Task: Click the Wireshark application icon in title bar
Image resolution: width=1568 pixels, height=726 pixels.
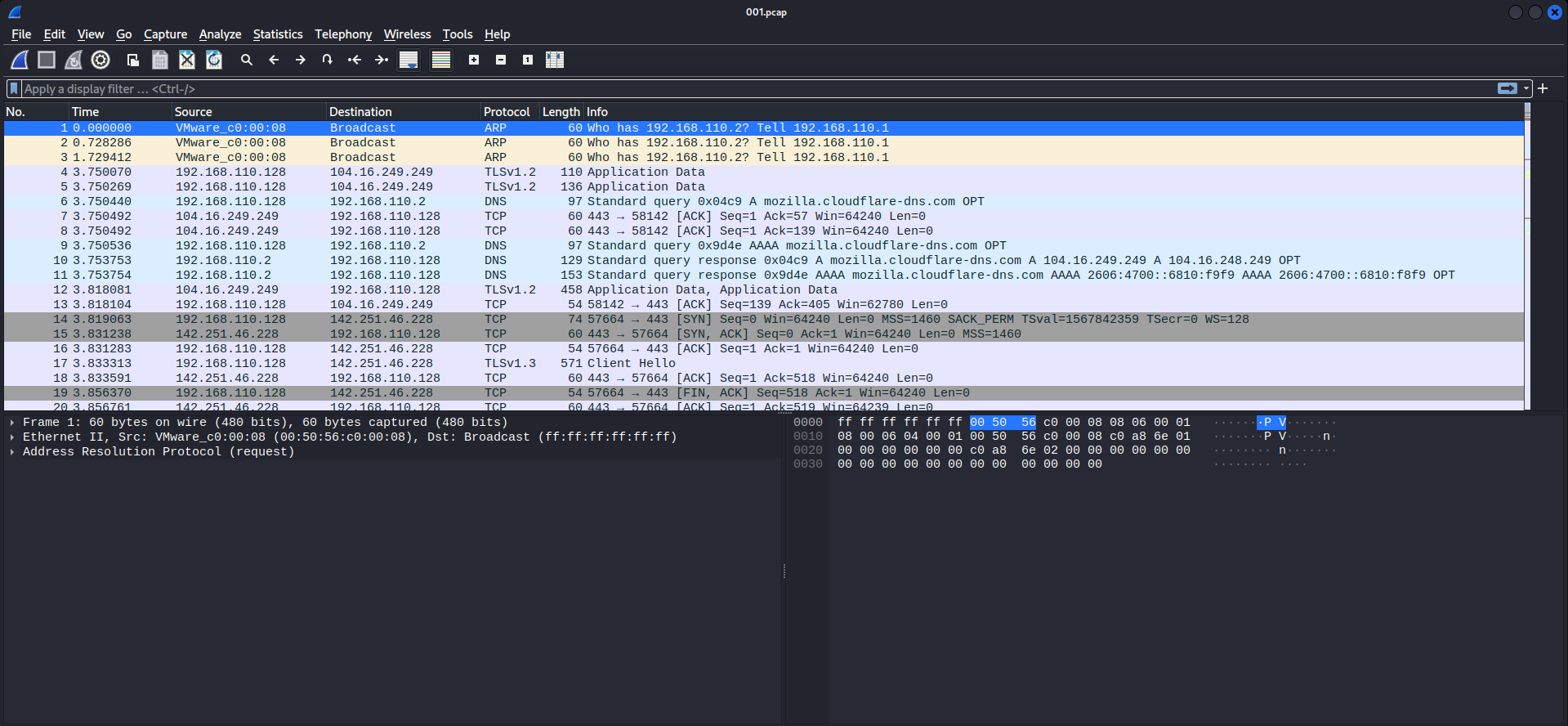Action: (x=15, y=11)
